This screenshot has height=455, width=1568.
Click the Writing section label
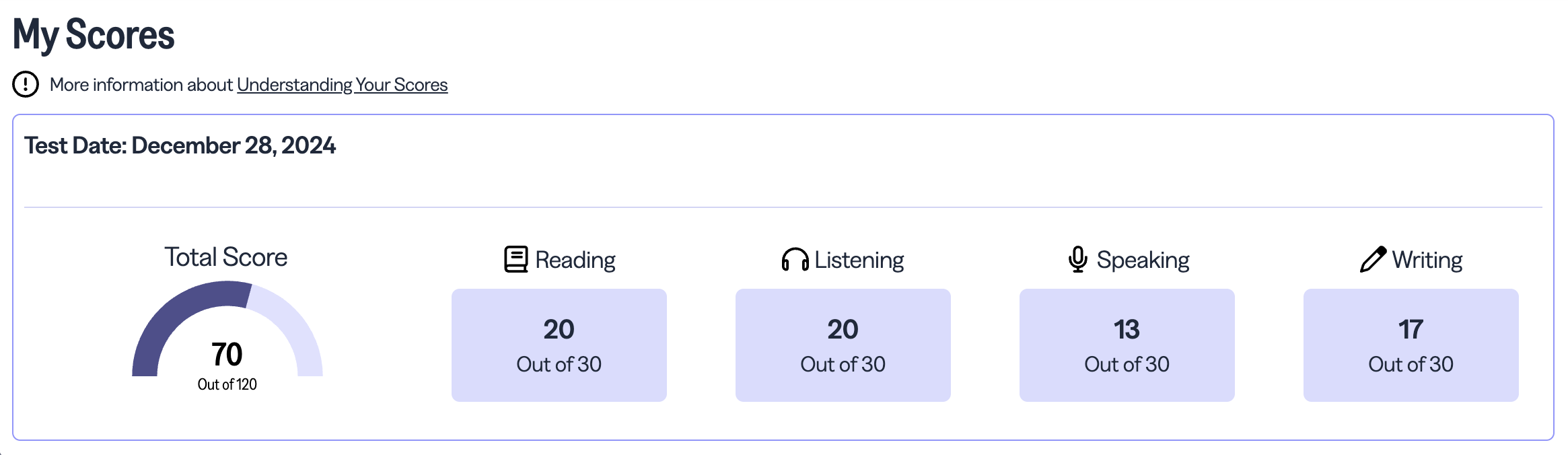pos(1427,260)
